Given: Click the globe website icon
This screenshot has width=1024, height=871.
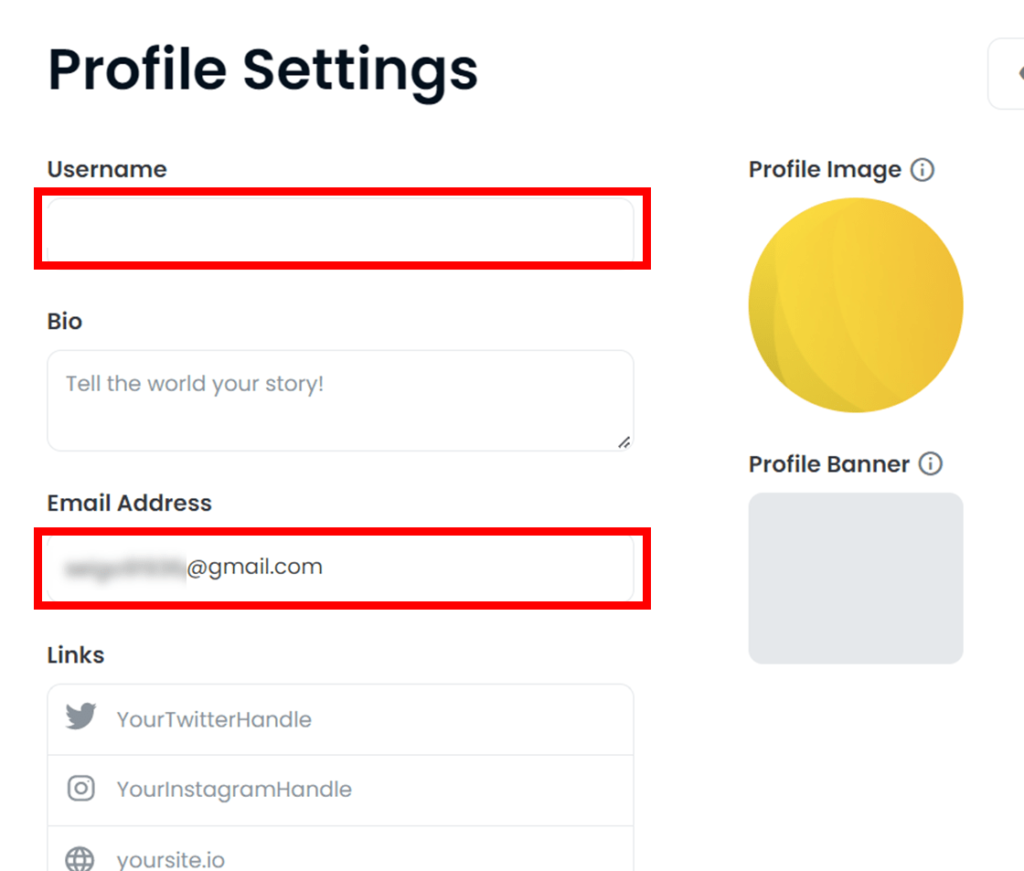Looking at the screenshot, I should click(80, 859).
